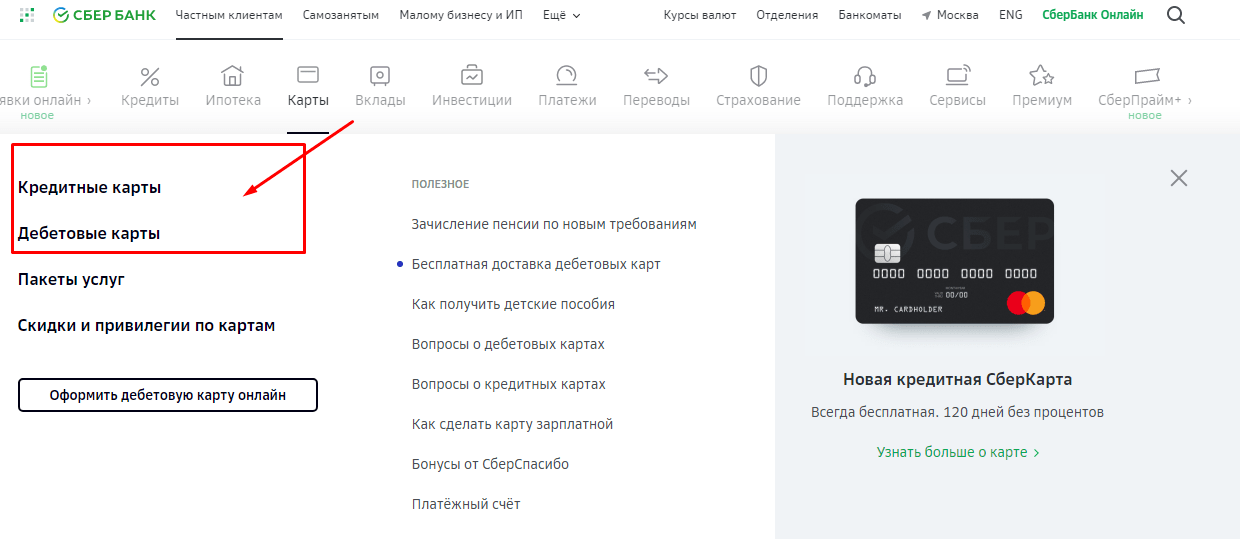This screenshot has width=1240, height=539.
Task: Open Малому бизнесу и ИП tab
Action: pyautogui.click(x=461, y=15)
